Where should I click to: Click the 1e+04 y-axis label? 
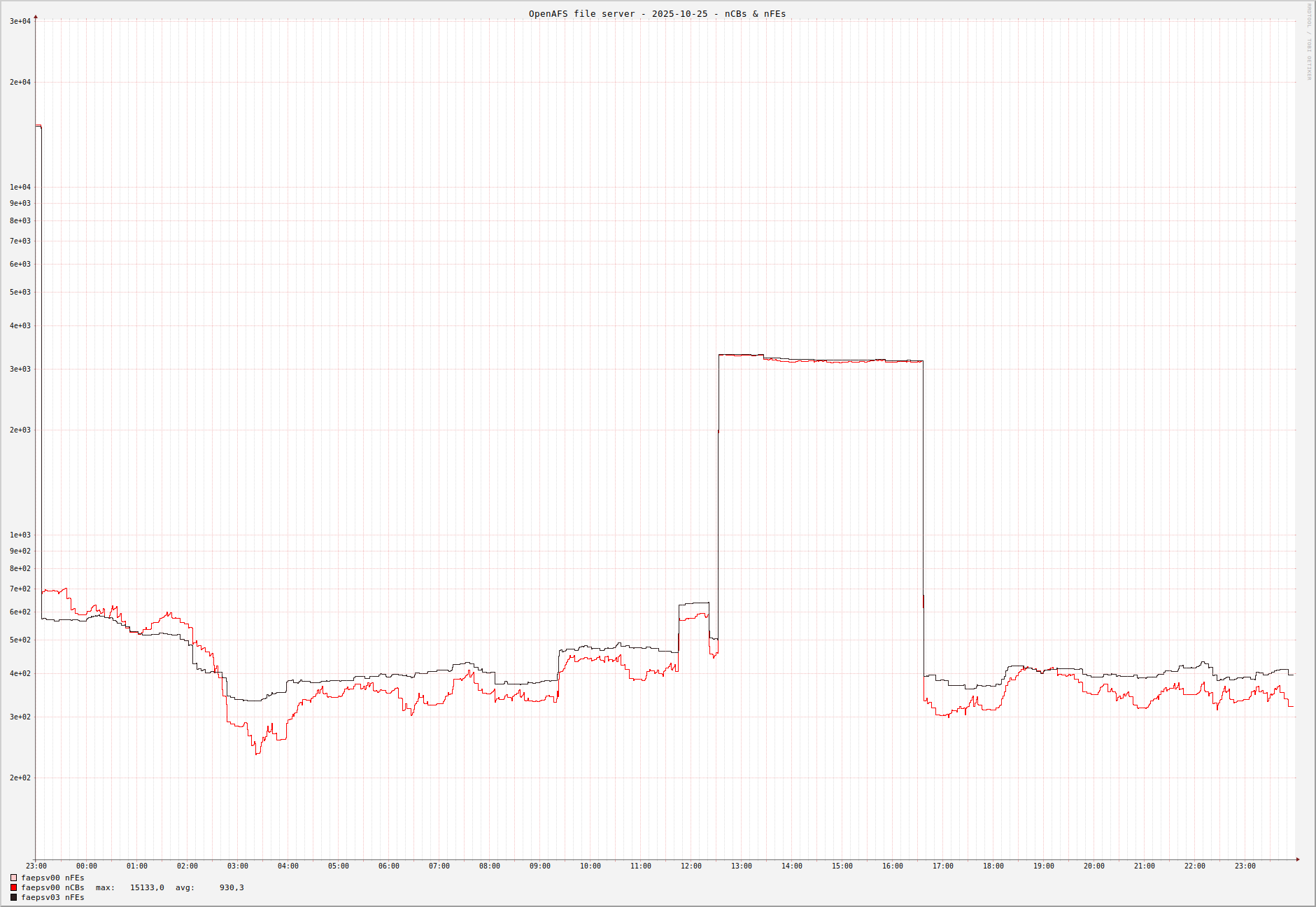pos(20,187)
